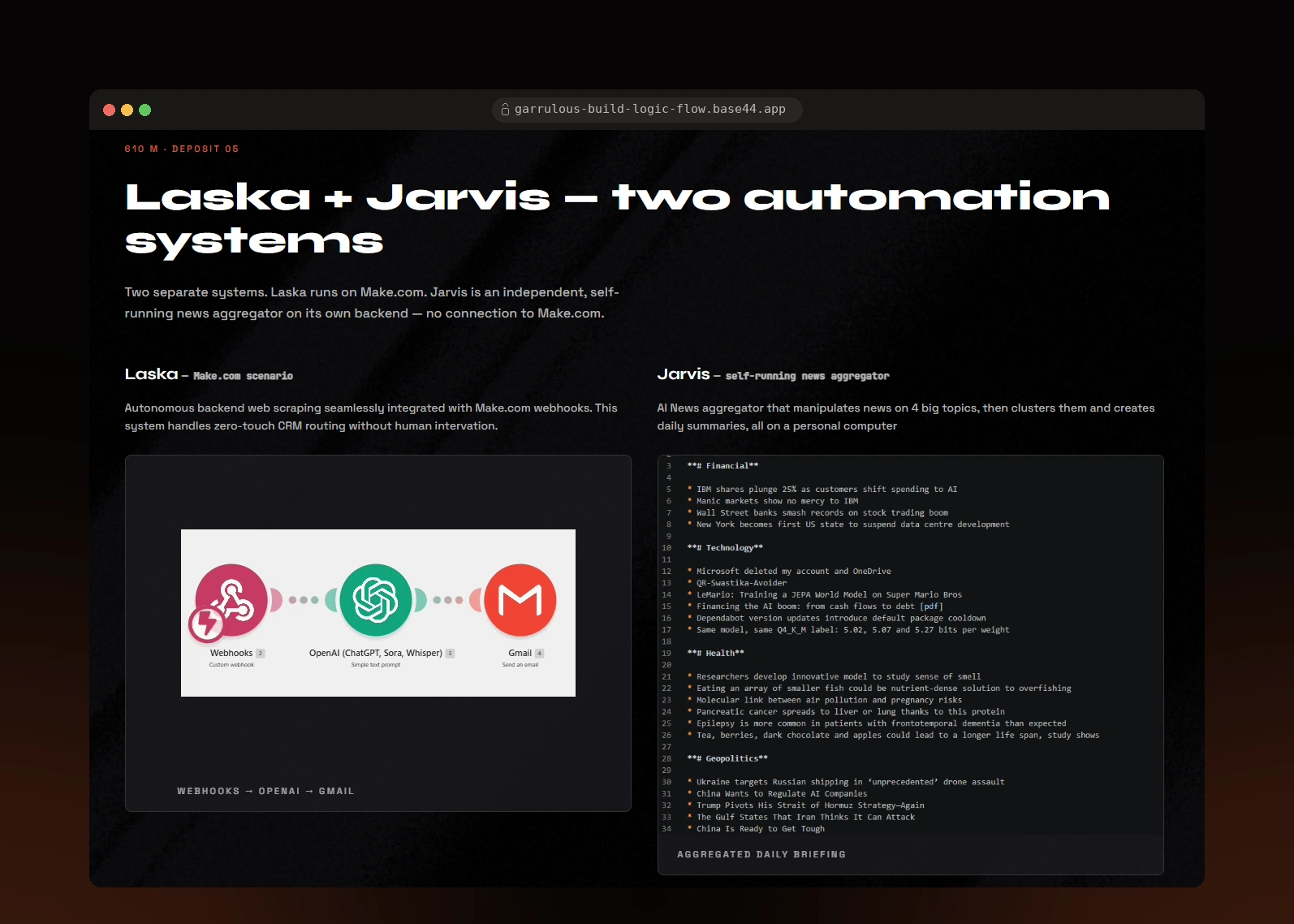The height and width of the screenshot is (924, 1294).
Task: Click the Gmail module icon
Action: pyautogui.click(x=520, y=600)
